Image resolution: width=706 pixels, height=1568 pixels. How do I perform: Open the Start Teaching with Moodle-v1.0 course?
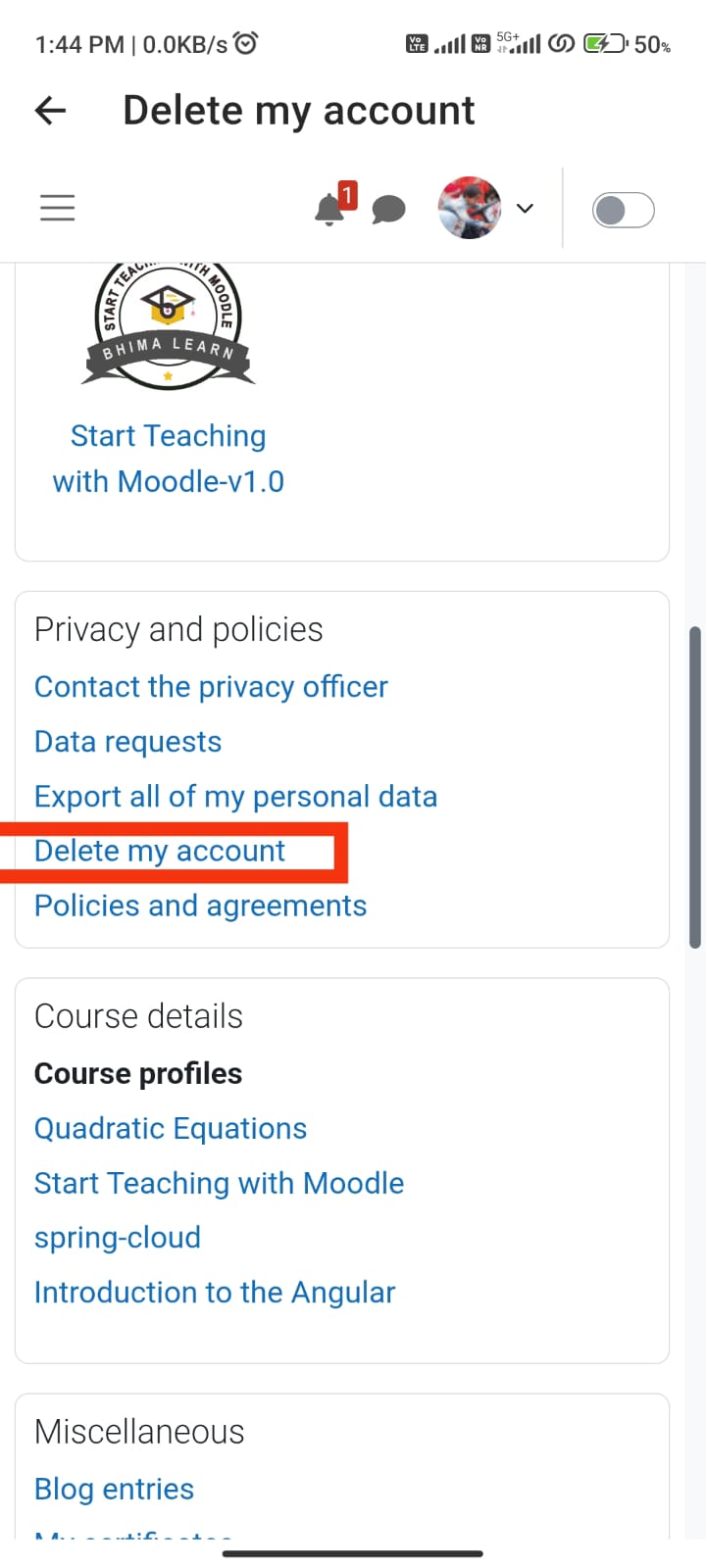tap(168, 458)
